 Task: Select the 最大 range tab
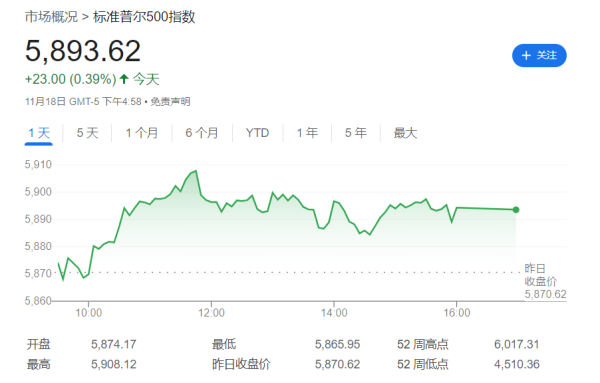[x=405, y=133]
